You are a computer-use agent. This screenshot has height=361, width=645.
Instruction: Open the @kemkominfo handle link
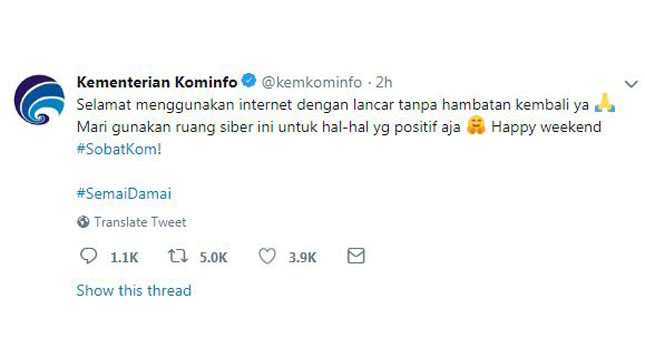[312, 83]
